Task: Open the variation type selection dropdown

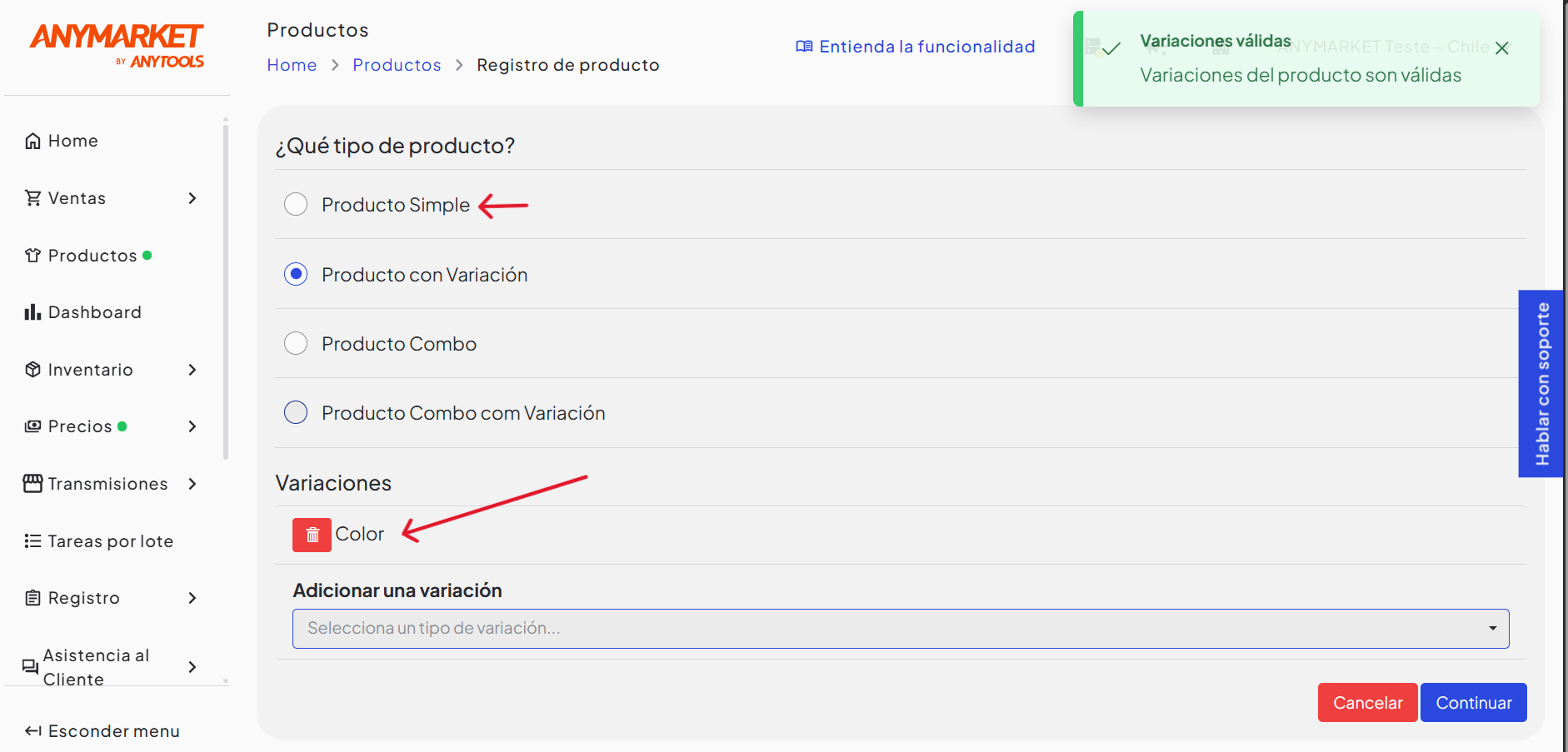Action: [901, 629]
